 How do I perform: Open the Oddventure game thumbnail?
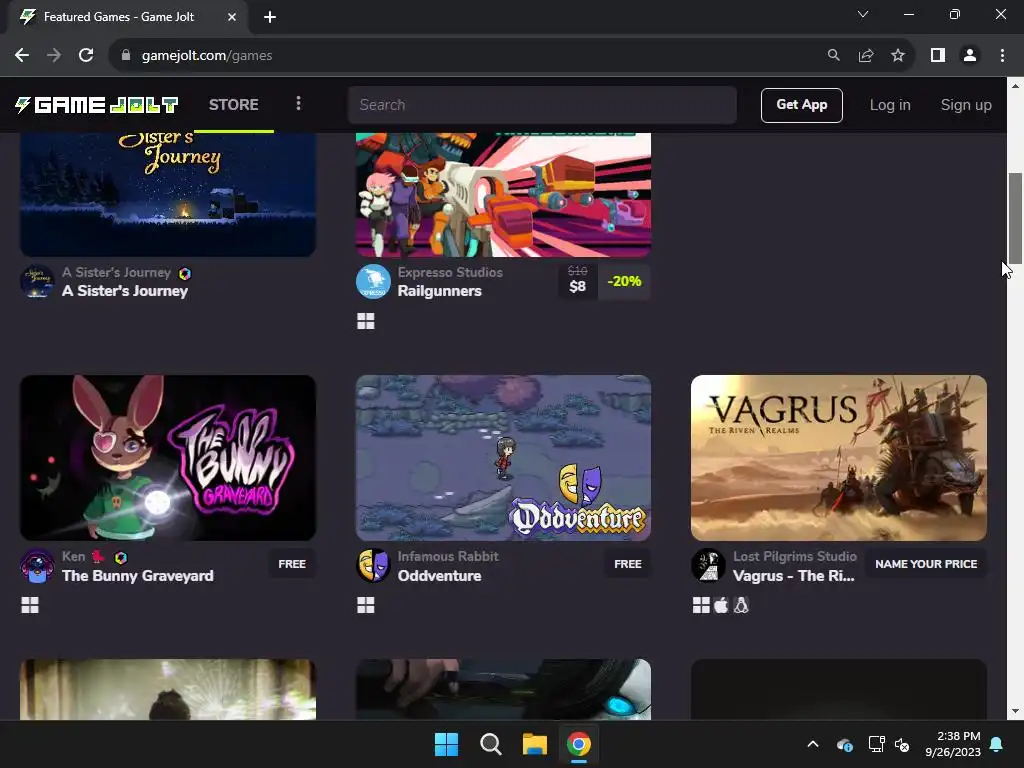point(503,457)
